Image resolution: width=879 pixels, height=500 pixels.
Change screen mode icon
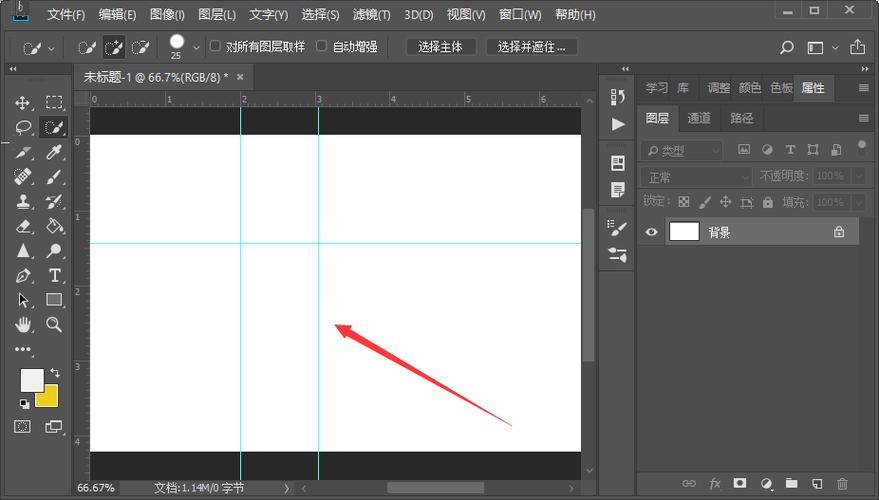click(54, 427)
